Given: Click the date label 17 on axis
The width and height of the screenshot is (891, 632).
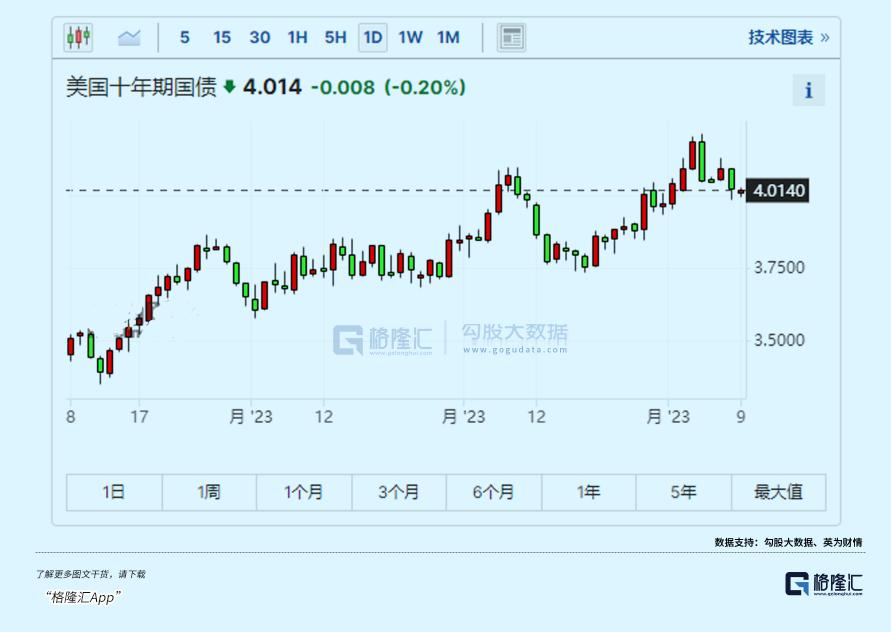Looking at the screenshot, I should tap(139, 417).
